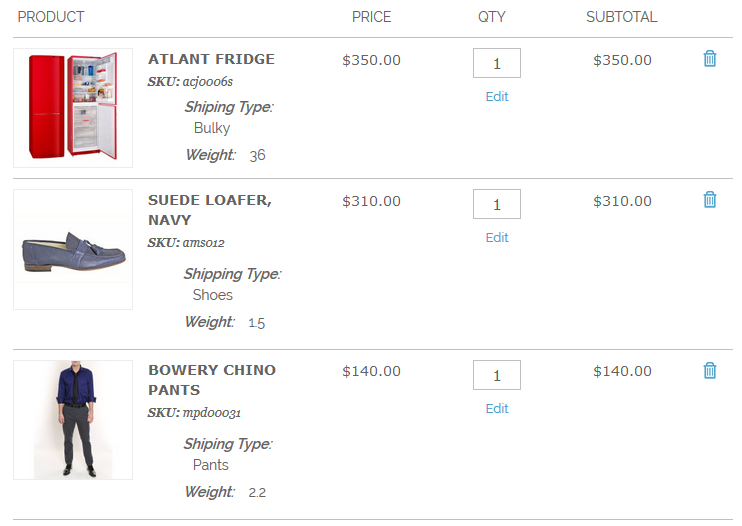Open Edit link for Bowery Chino Pants
Screen dimensions: 742x526
point(497,409)
